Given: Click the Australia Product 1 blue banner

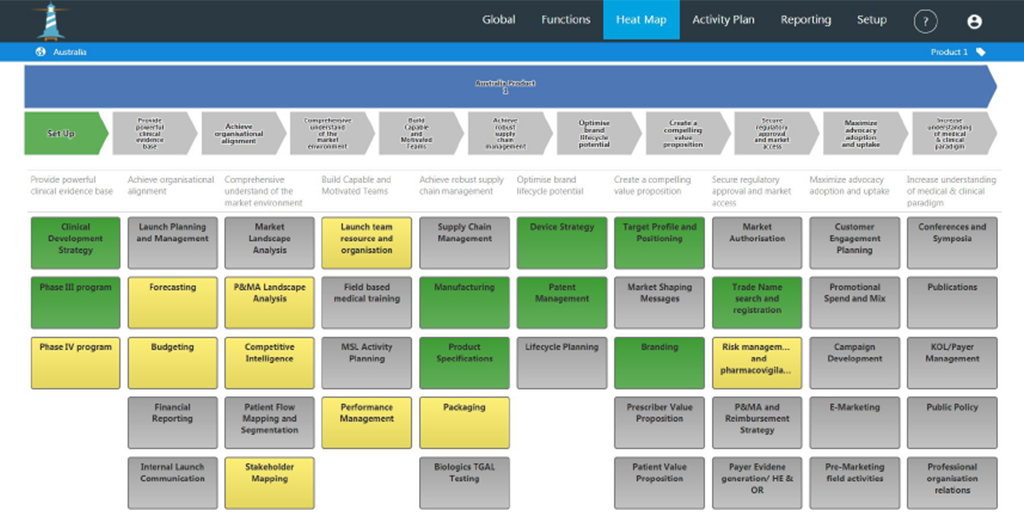Looking at the screenshot, I should pos(505,87).
